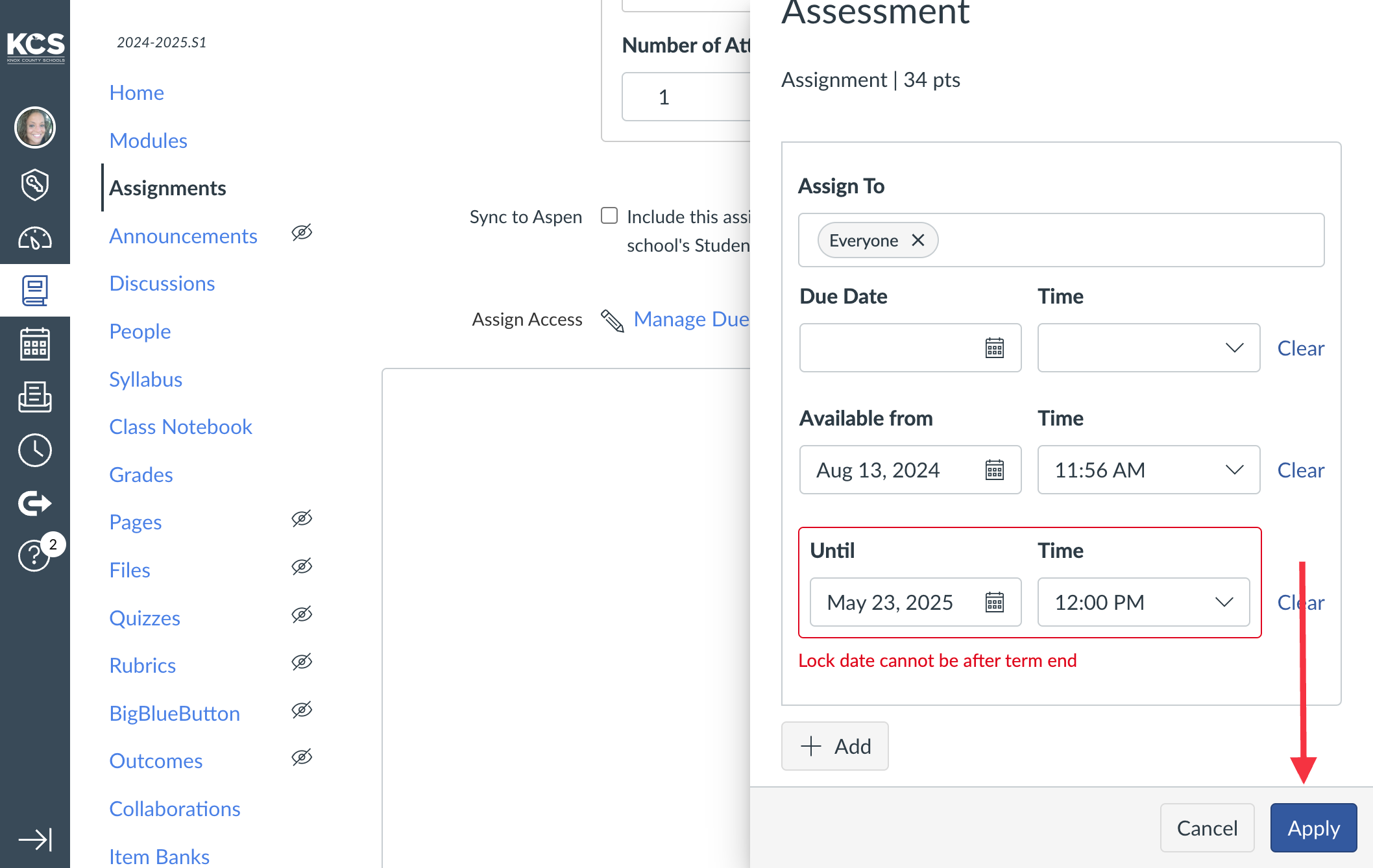
Task: Click the arrow-into-circle sidebar icon
Action: tap(35, 503)
